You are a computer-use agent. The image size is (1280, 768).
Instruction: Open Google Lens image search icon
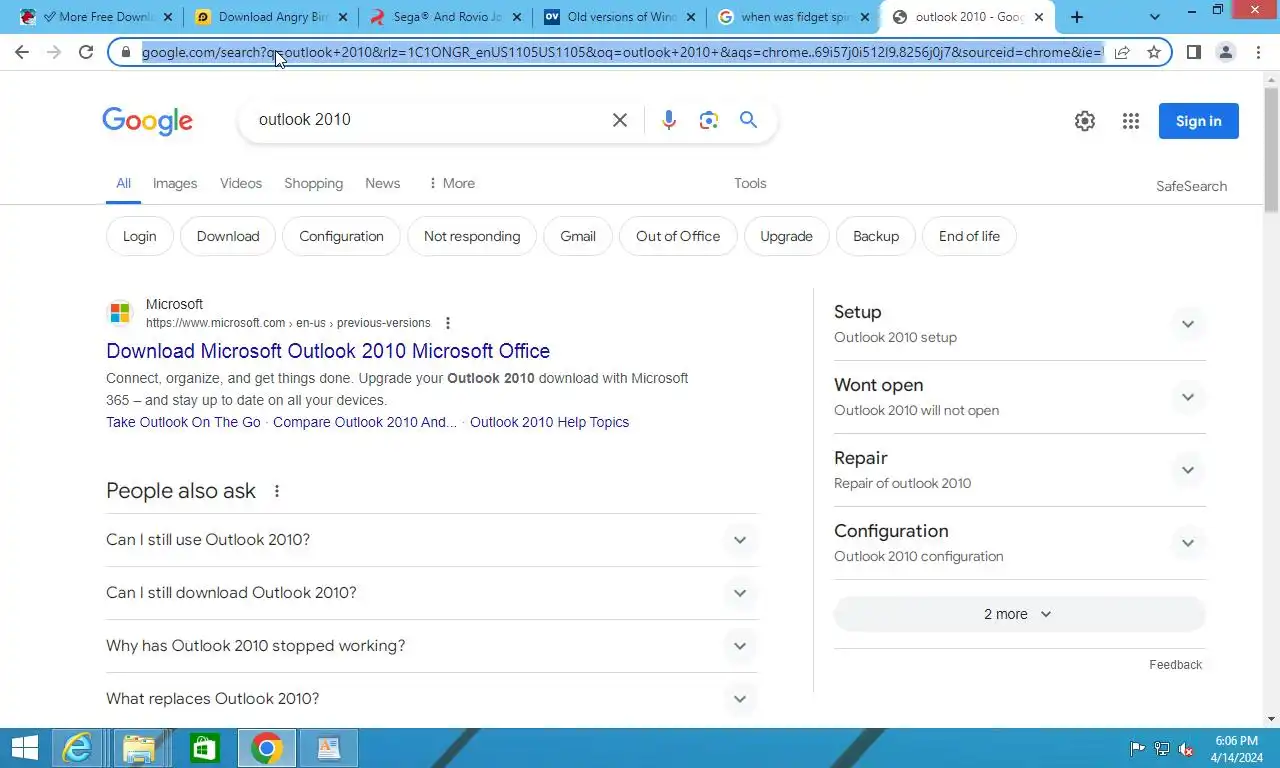[x=709, y=120]
